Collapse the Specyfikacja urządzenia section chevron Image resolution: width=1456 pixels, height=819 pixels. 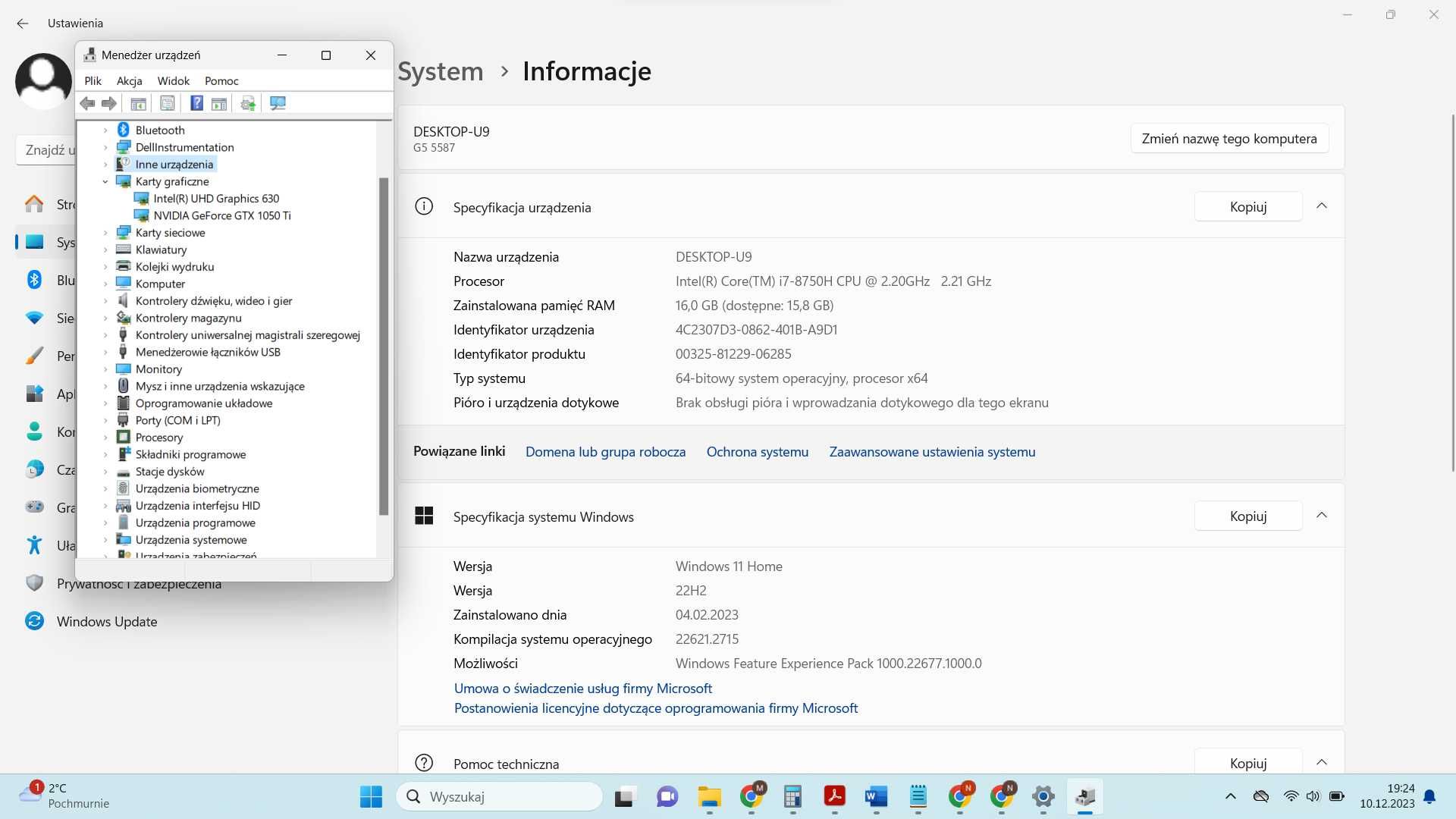tap(1322, 206)
